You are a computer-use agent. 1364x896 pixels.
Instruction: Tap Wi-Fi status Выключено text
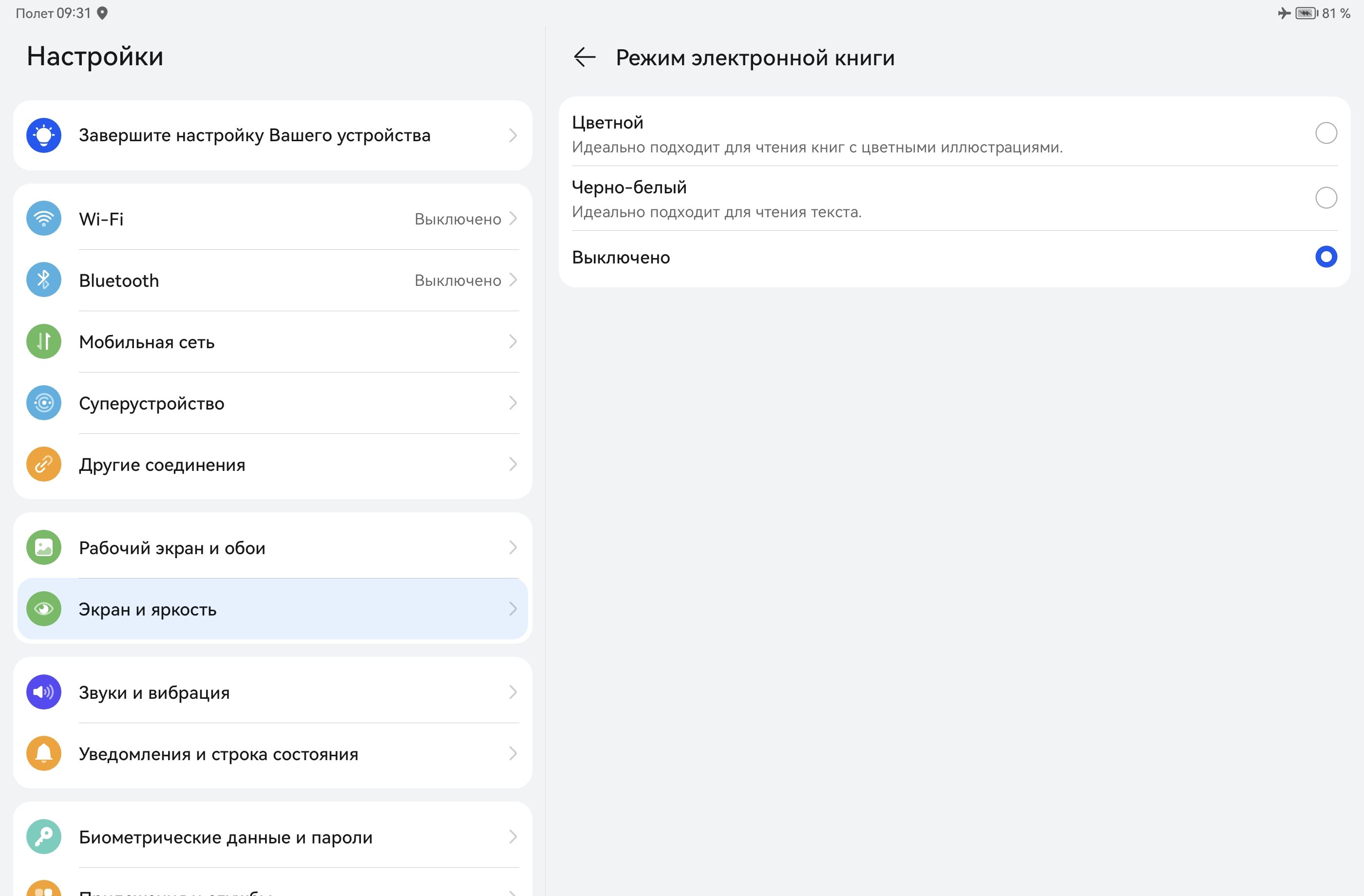coord(458,220)
